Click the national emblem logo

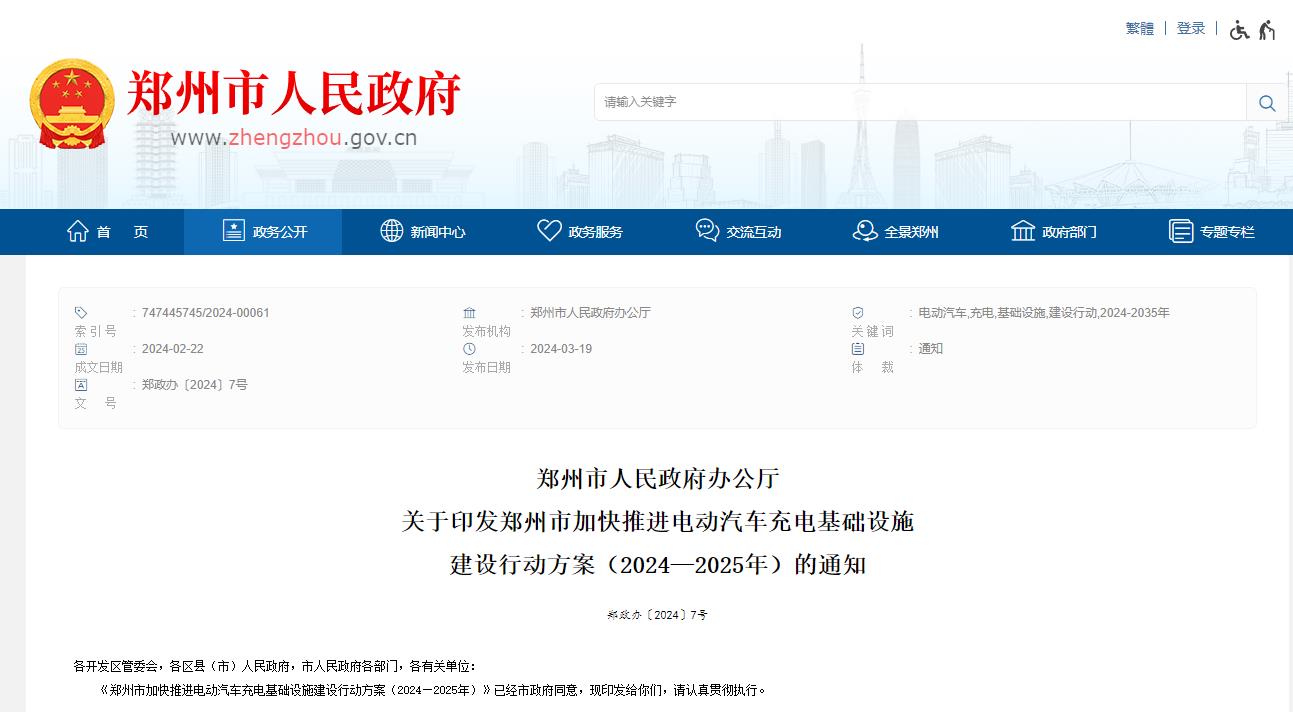click(x=72, y=104)
